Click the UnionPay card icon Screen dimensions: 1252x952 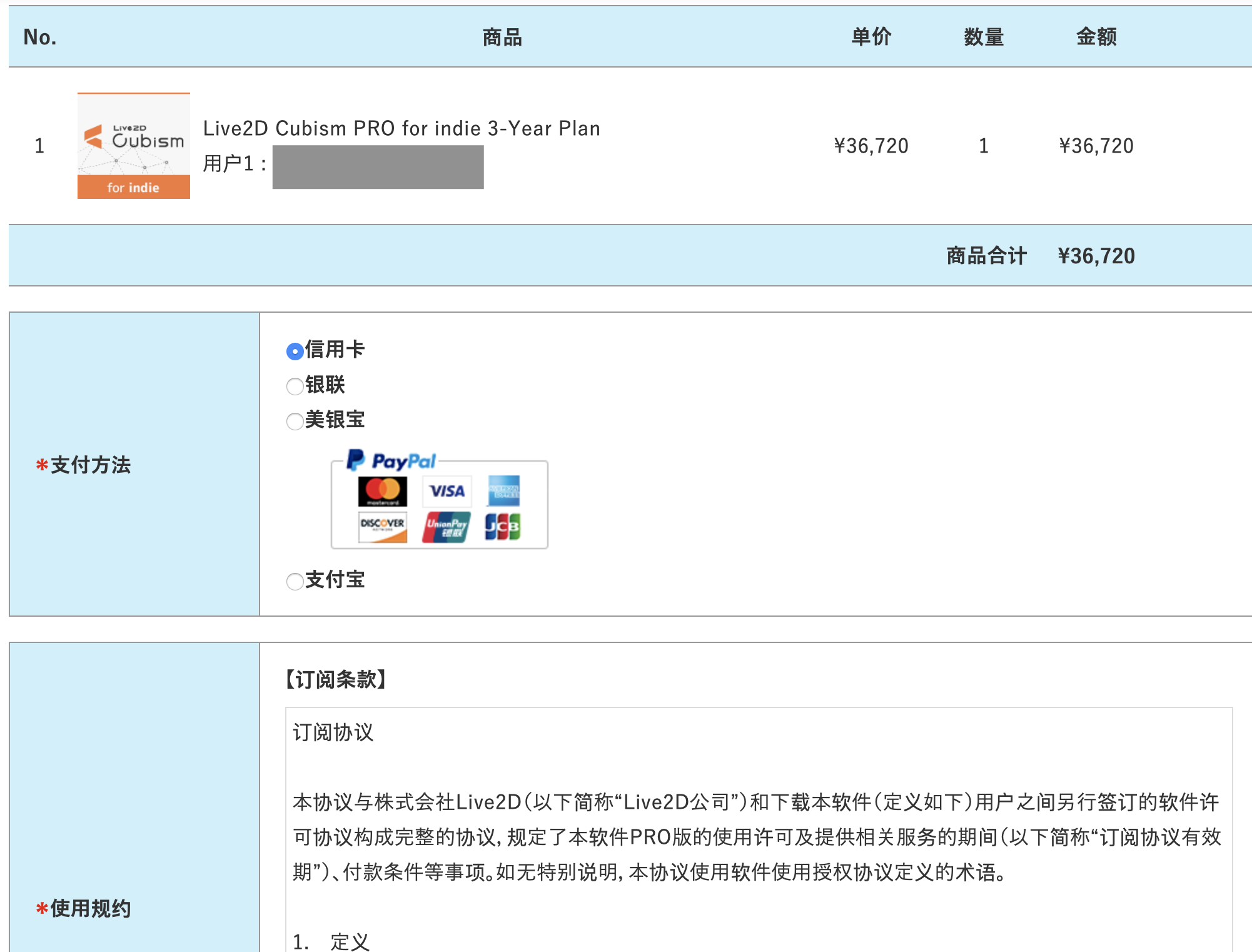(447, 527)
